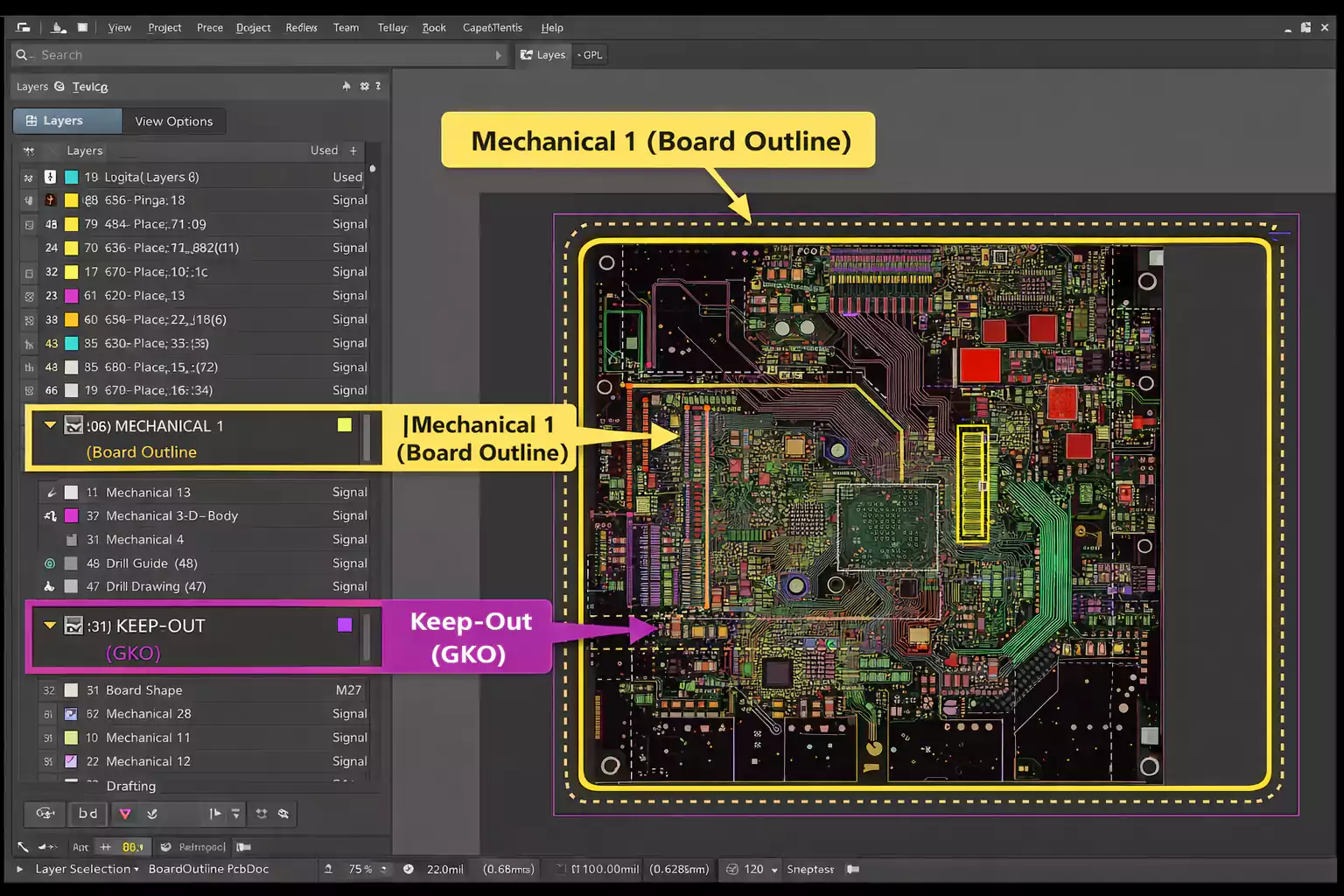Screen dimensions: 1344x896
Task: Toggle the Mechanical 28 layer checkbox
Action: pyautogui.click(x=72, y=713)
